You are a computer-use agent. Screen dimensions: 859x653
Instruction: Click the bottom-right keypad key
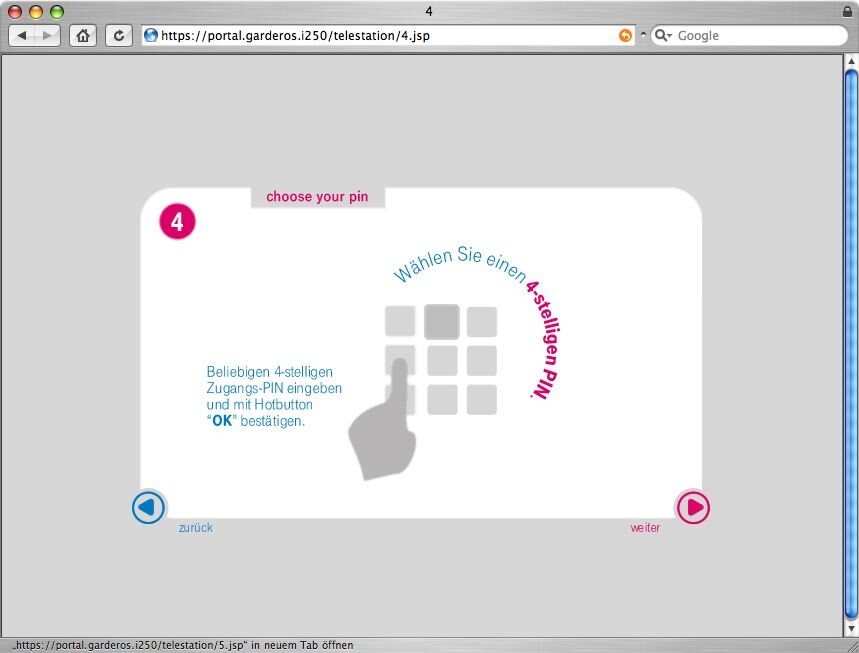tap(482, 399)
